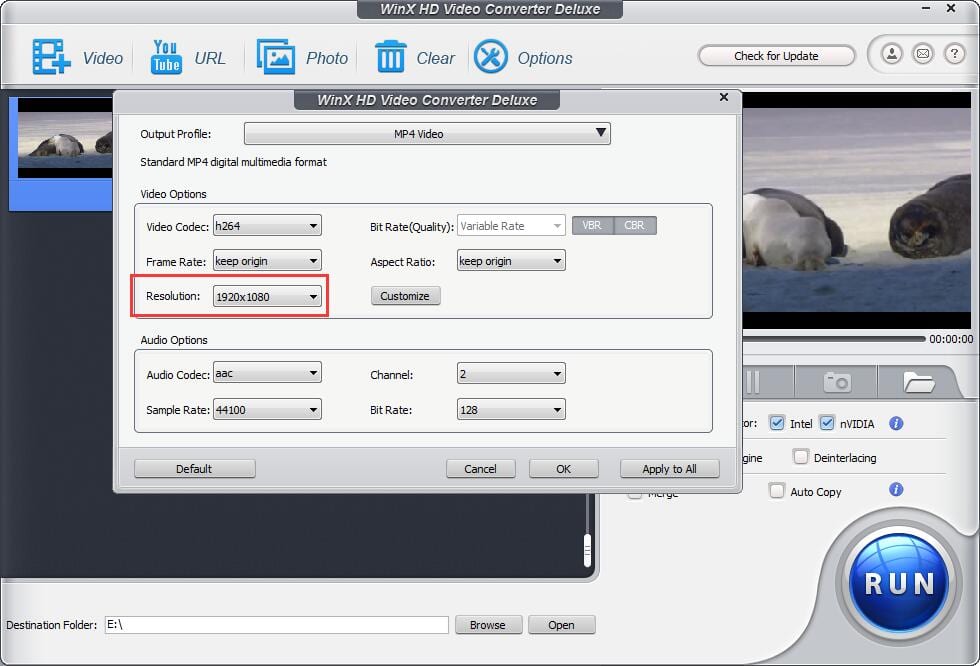This screenshot has width=980, height=666.
Task: Enable the Auto Copy checkbox
Action: (x=776, y=490)
